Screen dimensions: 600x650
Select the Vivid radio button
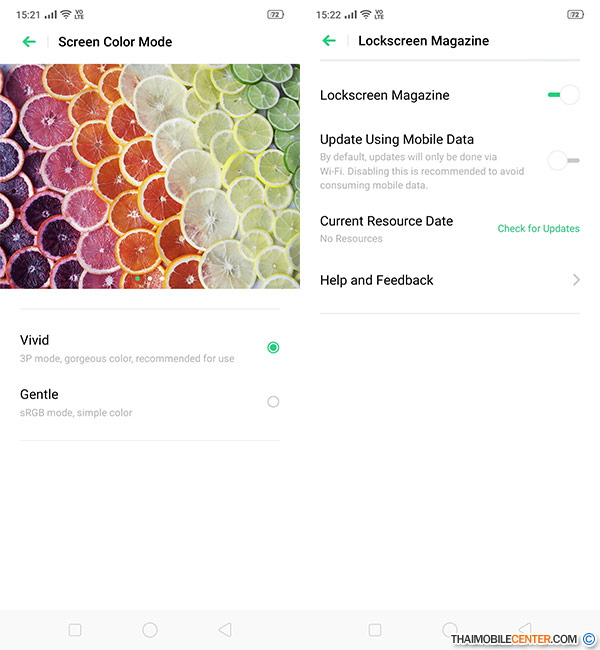coord(273,347)
